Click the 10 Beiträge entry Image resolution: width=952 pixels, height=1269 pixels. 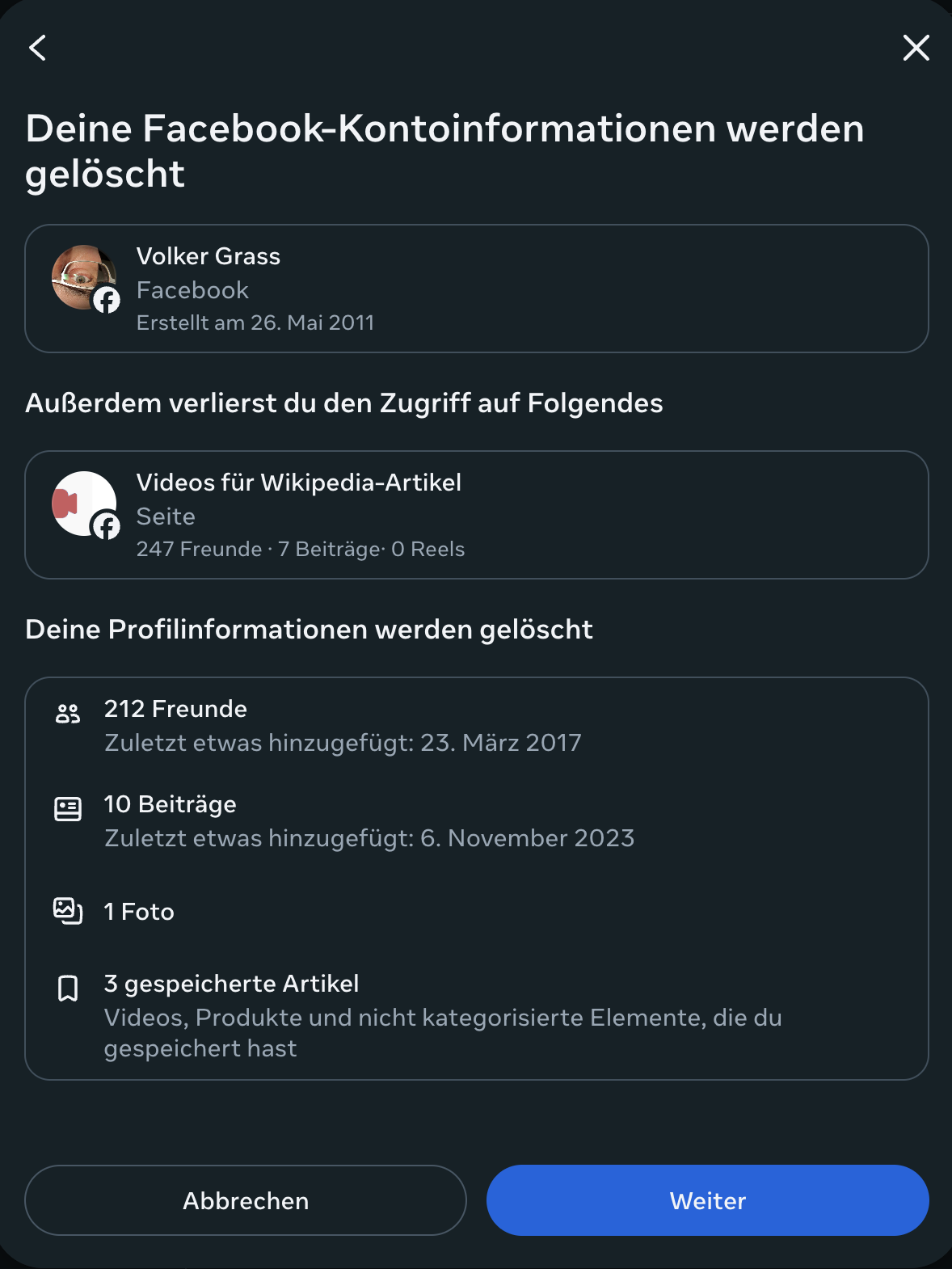(170, 804)
